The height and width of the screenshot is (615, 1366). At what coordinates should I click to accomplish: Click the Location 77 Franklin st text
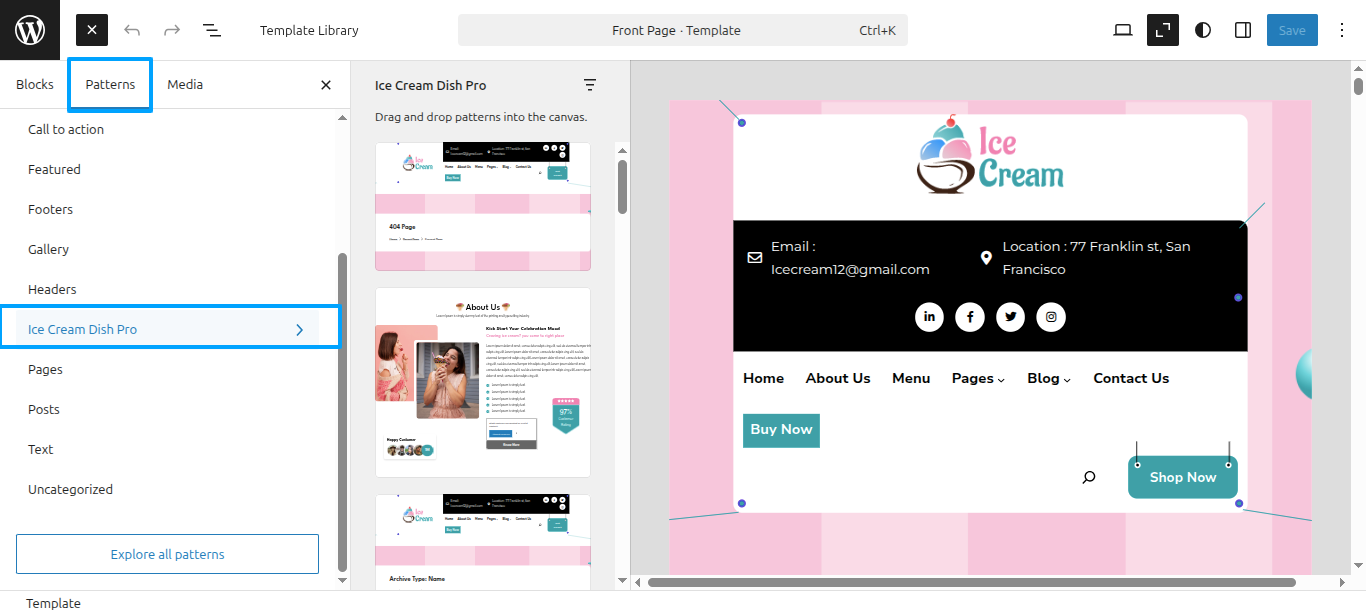click(1097, 258)
